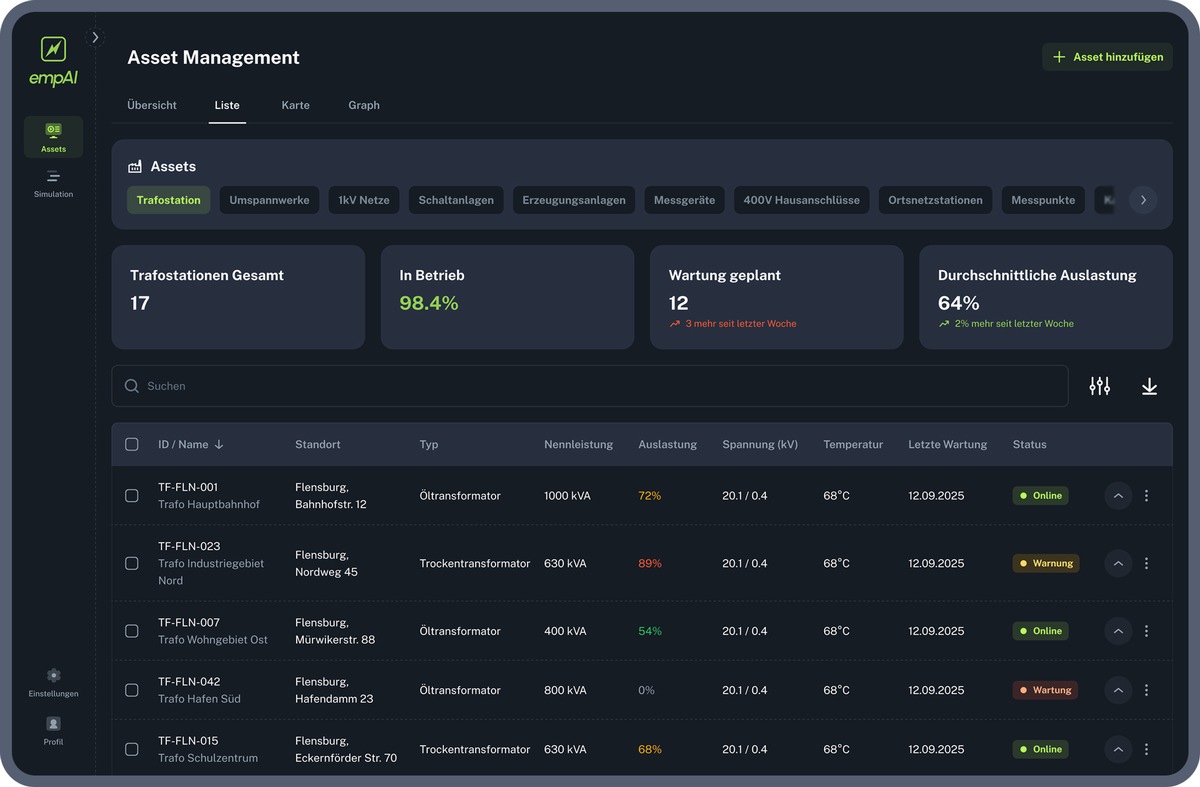This screenshot has height=787, width=1200.
Task: Click into the Suchen search field
Action: tap(590, 386)
